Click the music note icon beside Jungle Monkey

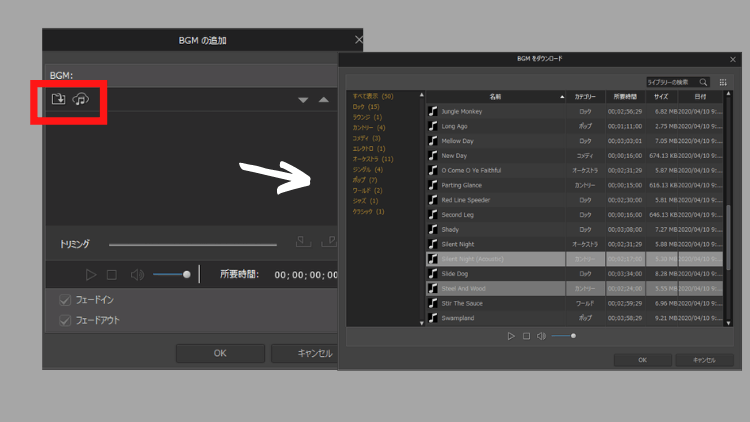tap(433, 112)
